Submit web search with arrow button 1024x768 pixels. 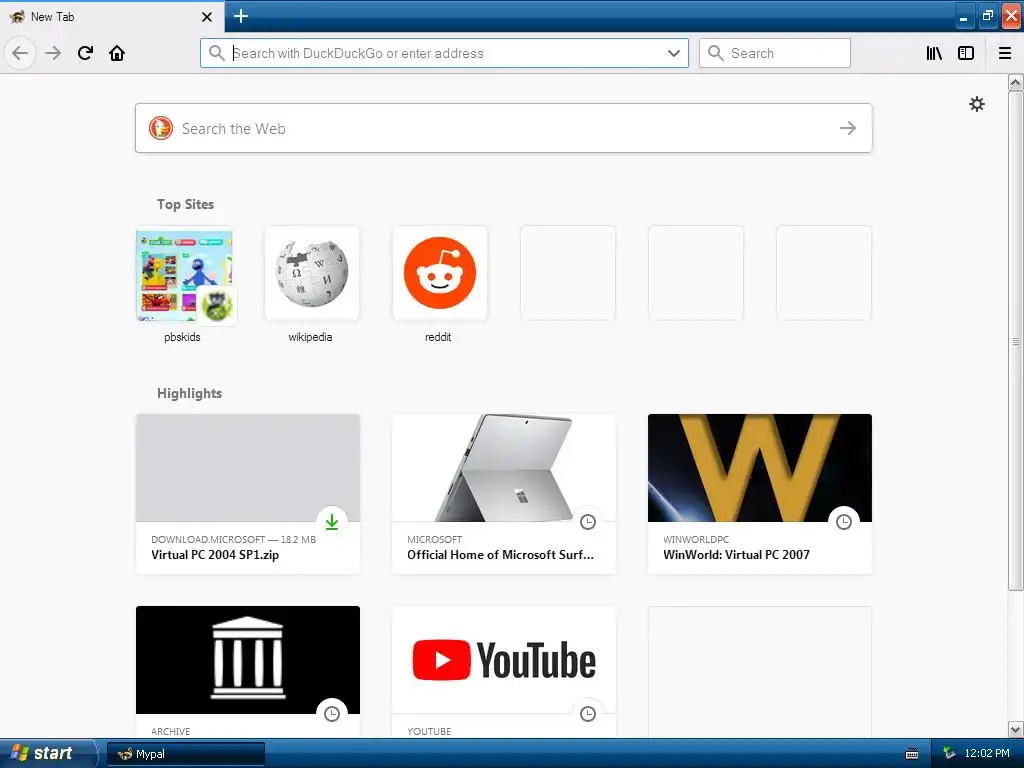tap(848, 128)
